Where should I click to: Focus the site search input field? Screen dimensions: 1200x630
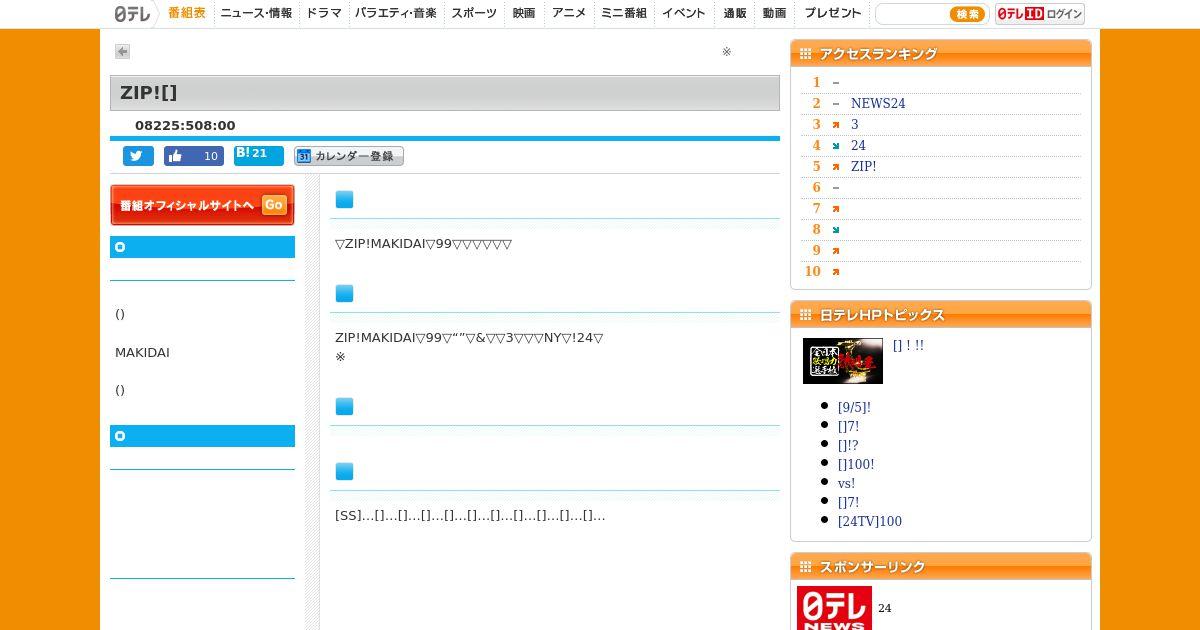click(912, 14)
